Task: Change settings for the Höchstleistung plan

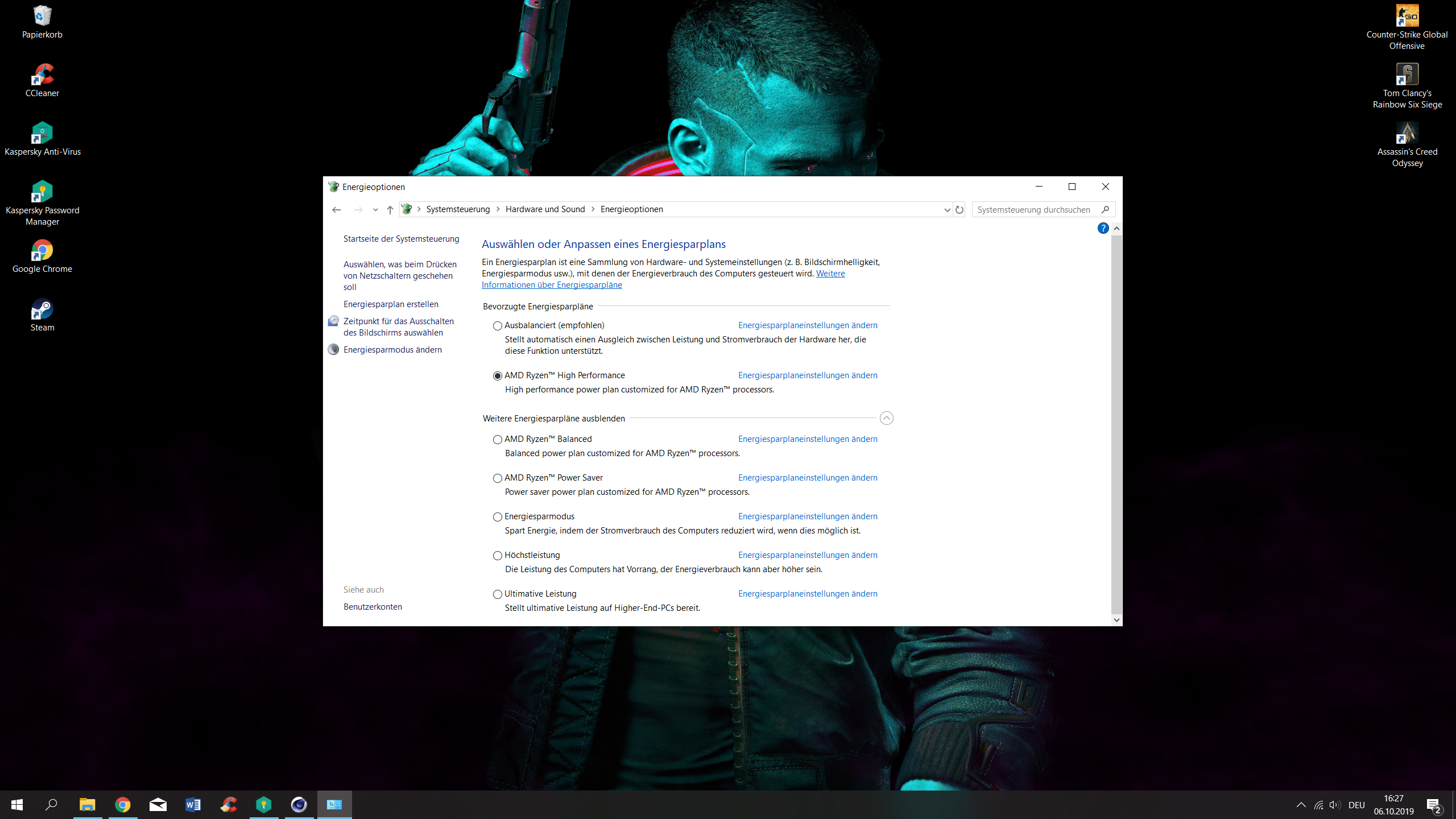Action: (x=808, y=555)
